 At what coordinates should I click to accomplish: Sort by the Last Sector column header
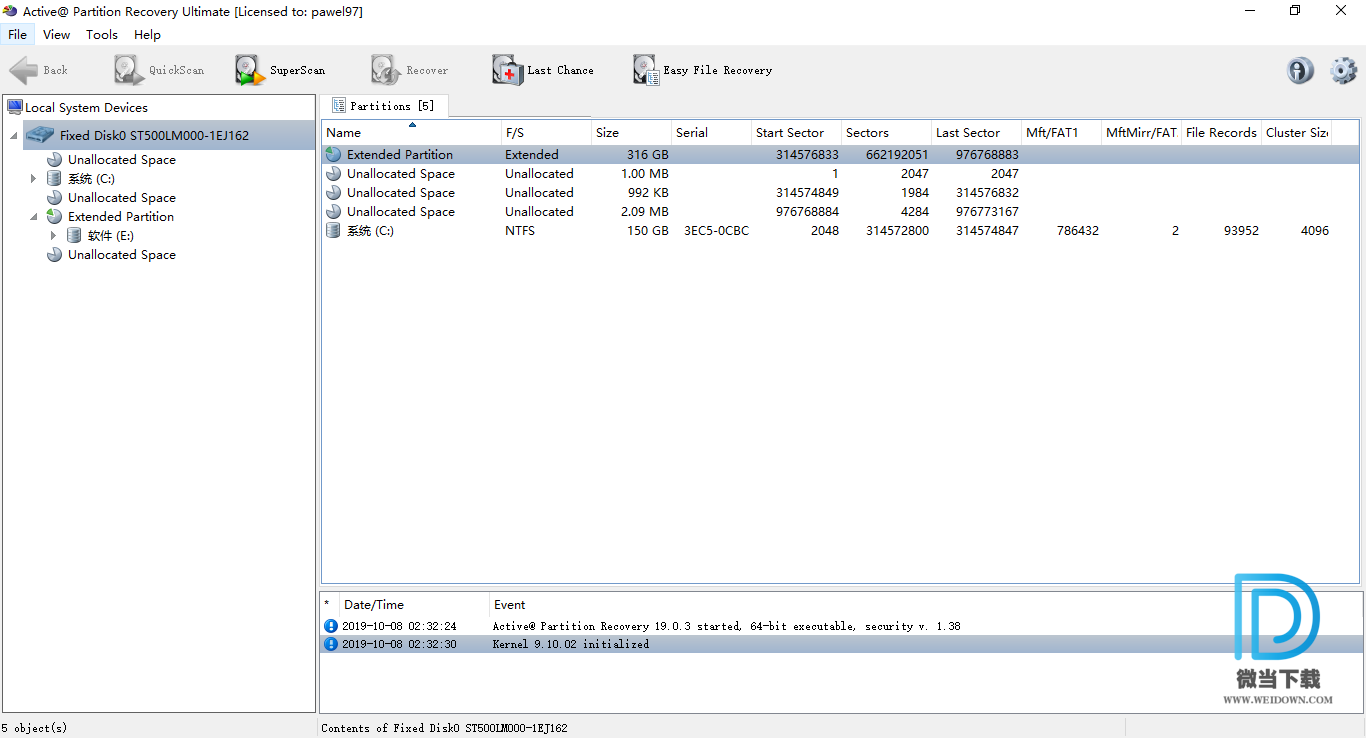976,132
